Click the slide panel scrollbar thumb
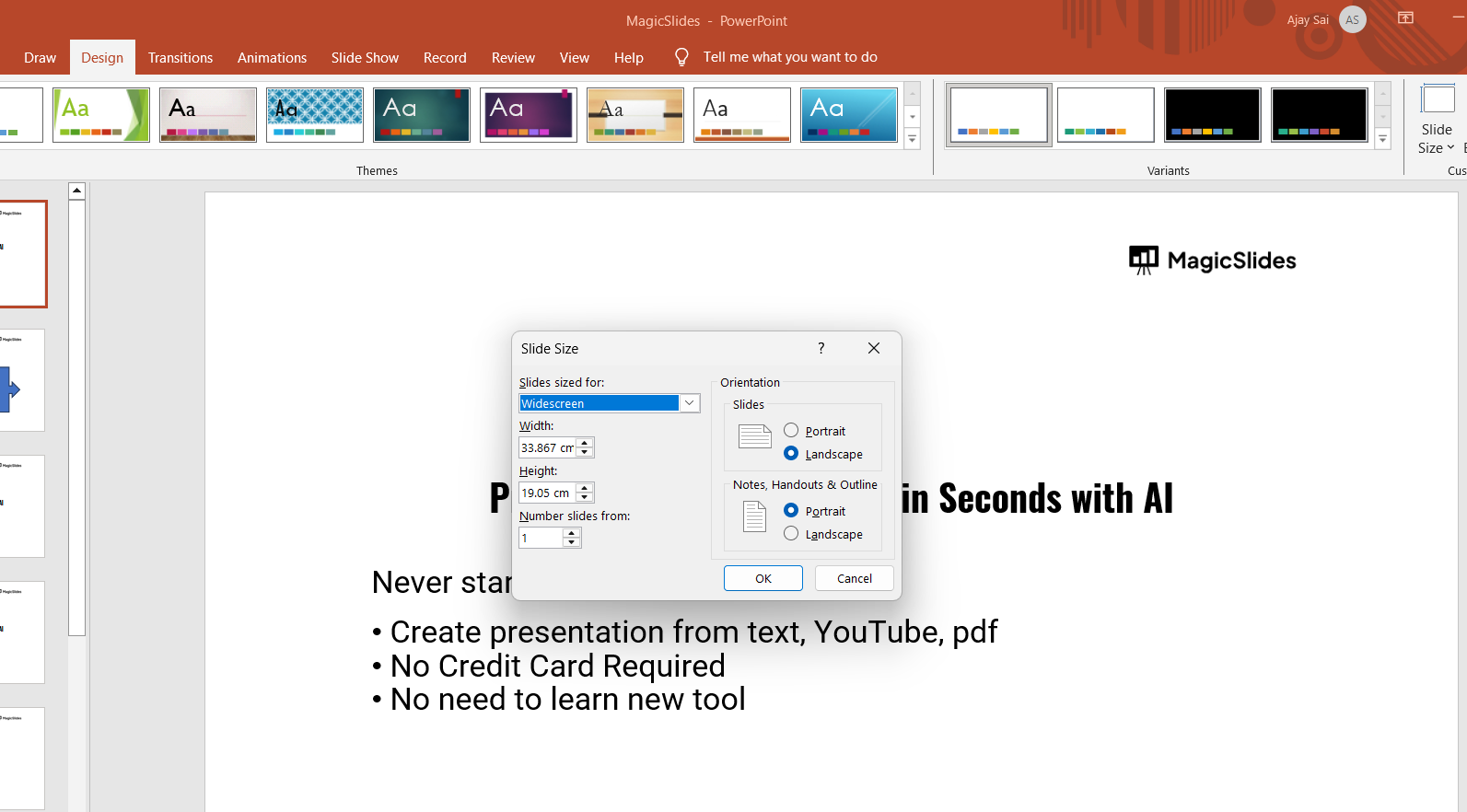This screenshot has height=812, width=1467. click(77, 418)
